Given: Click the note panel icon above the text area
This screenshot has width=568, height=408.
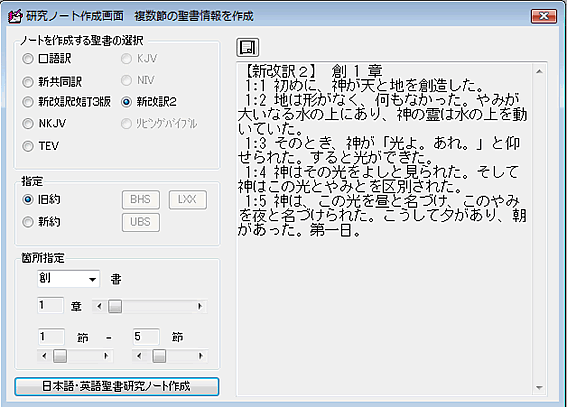Looking at the screenshot, I should tap(247, 47).
